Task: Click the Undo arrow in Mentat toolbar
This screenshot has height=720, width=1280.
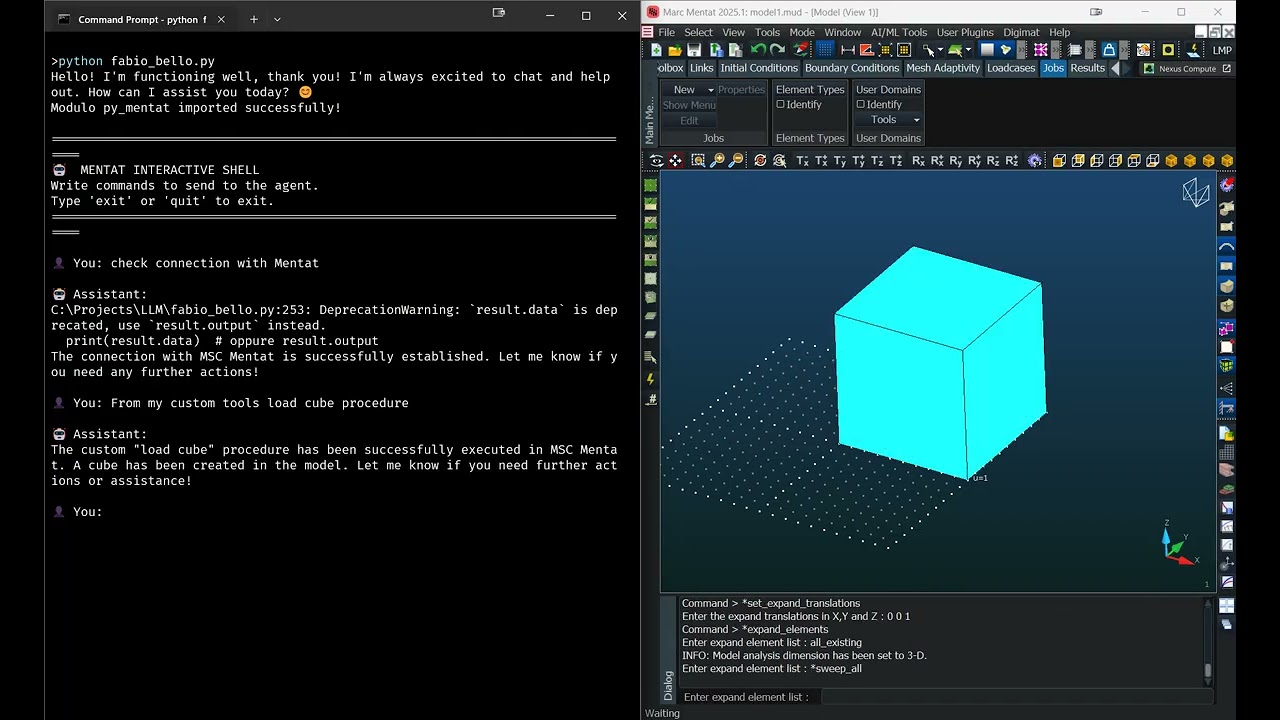Action: pyautogui.click(x=758, y=50)
